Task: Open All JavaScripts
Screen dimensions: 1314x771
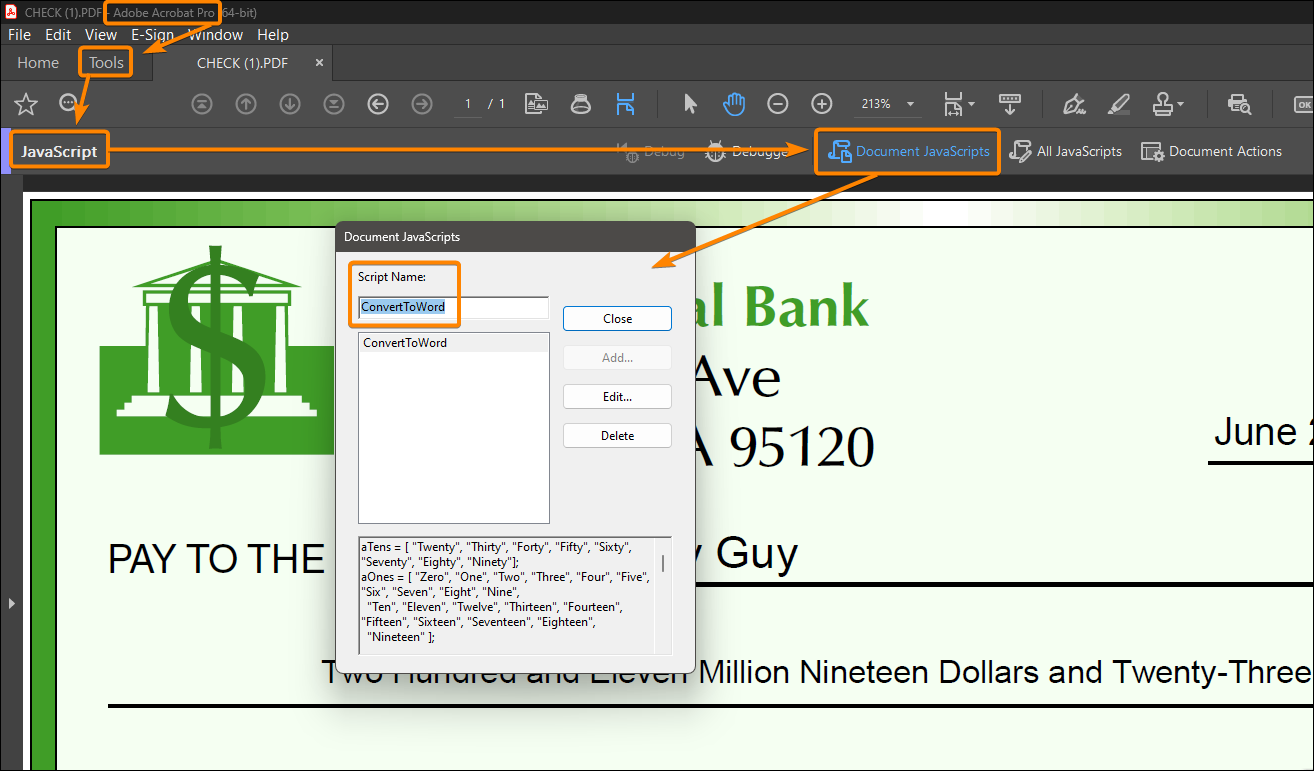Action: 1066,151
